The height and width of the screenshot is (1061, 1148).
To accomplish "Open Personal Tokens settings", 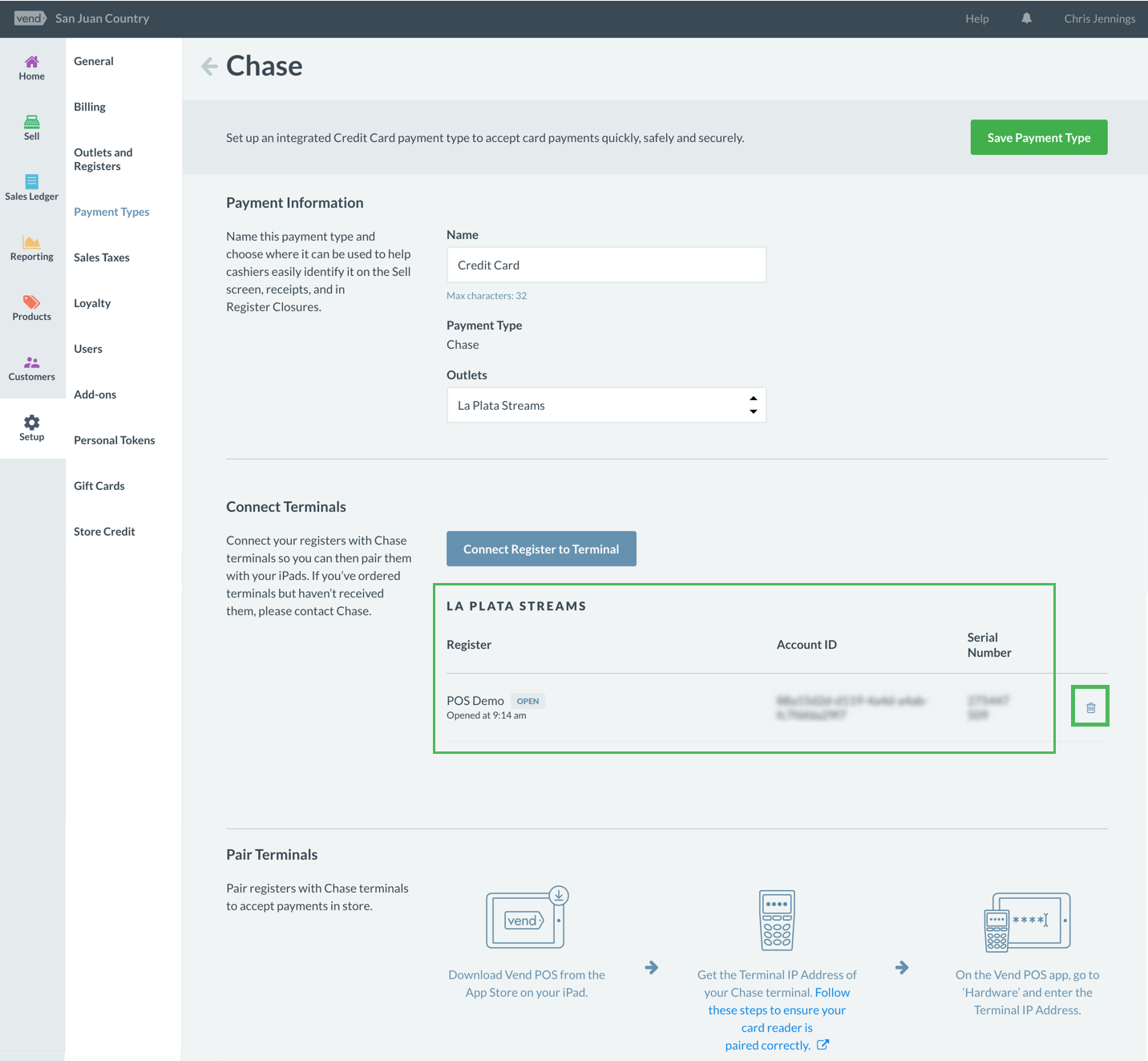I will (115, 440).
